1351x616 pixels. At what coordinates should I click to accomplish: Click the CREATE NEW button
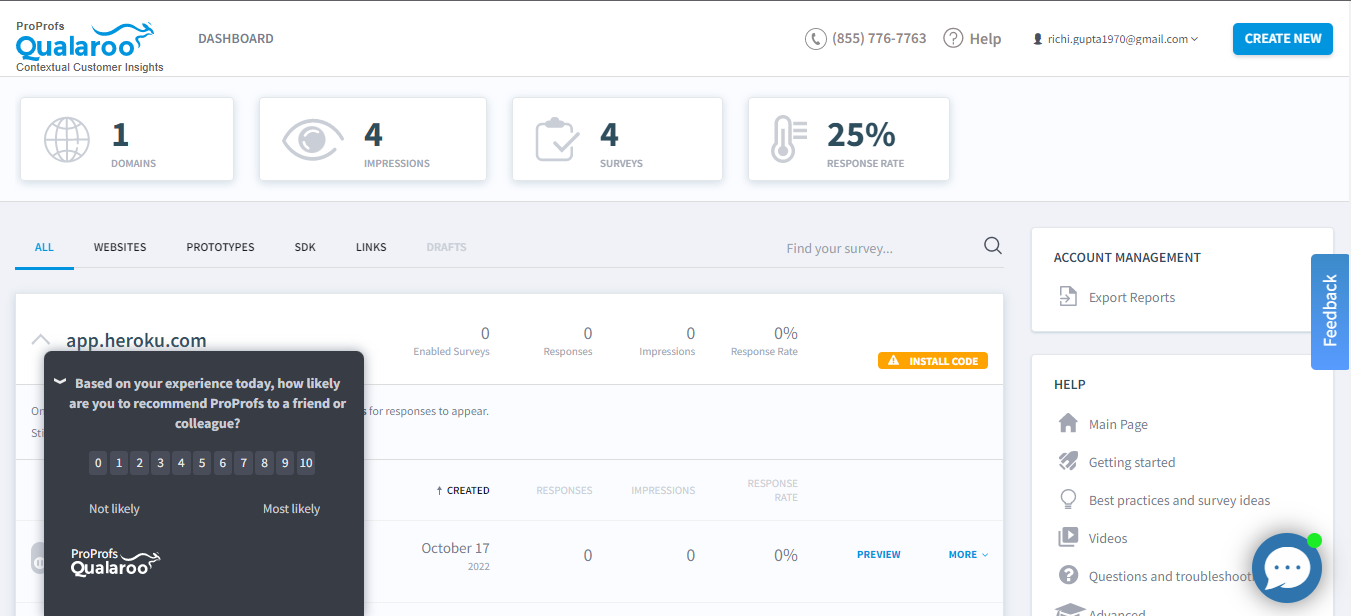click(x=1283, y=38)
